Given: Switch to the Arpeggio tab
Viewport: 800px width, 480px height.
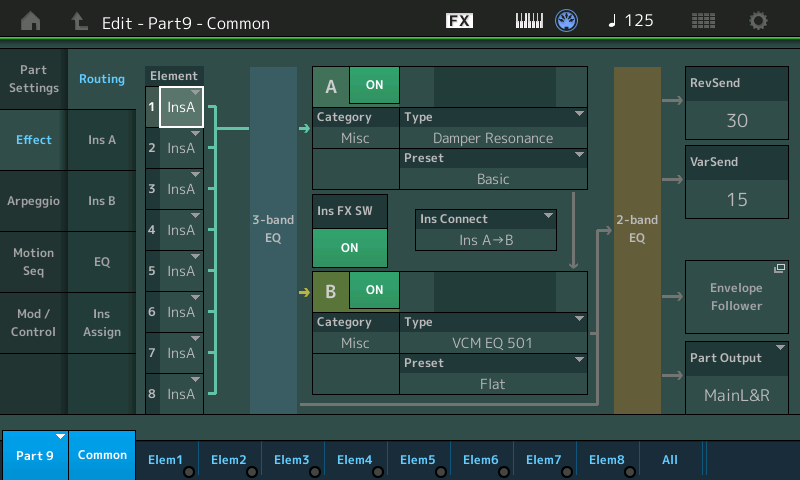Looking at the screenshot, I should tap(33, 200).
